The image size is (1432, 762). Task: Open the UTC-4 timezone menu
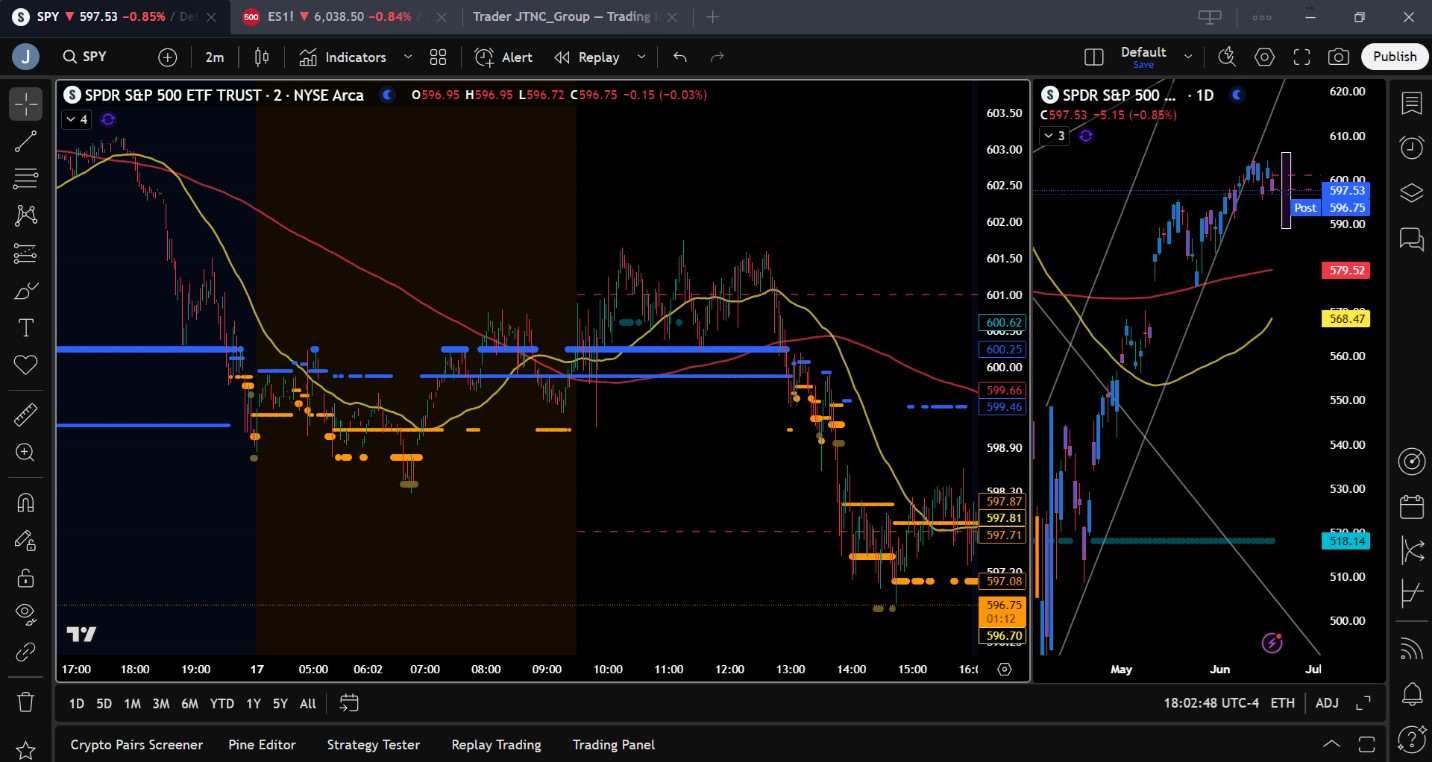(x=1211, y=703)
